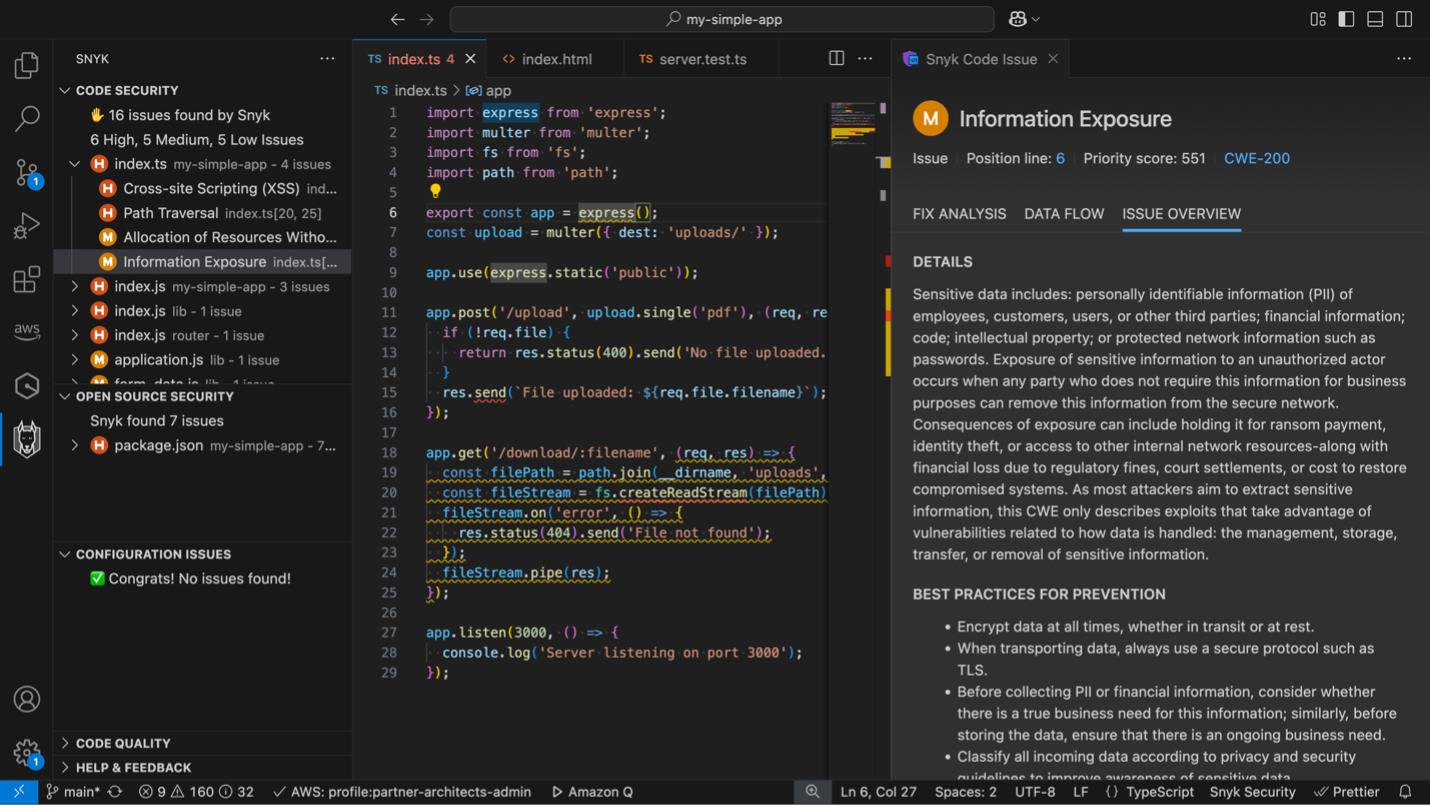Expand the package.json issues under Open Source Security

pyautogui.click(x=74, y=445)
